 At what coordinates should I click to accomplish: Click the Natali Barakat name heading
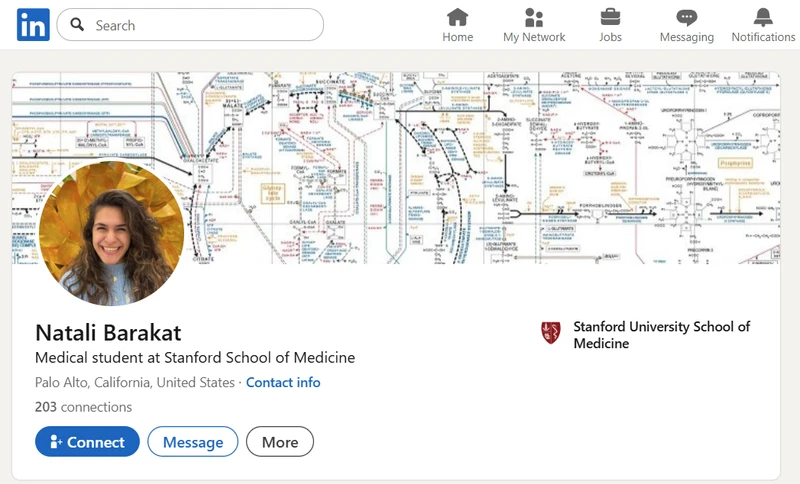[108, 332]
